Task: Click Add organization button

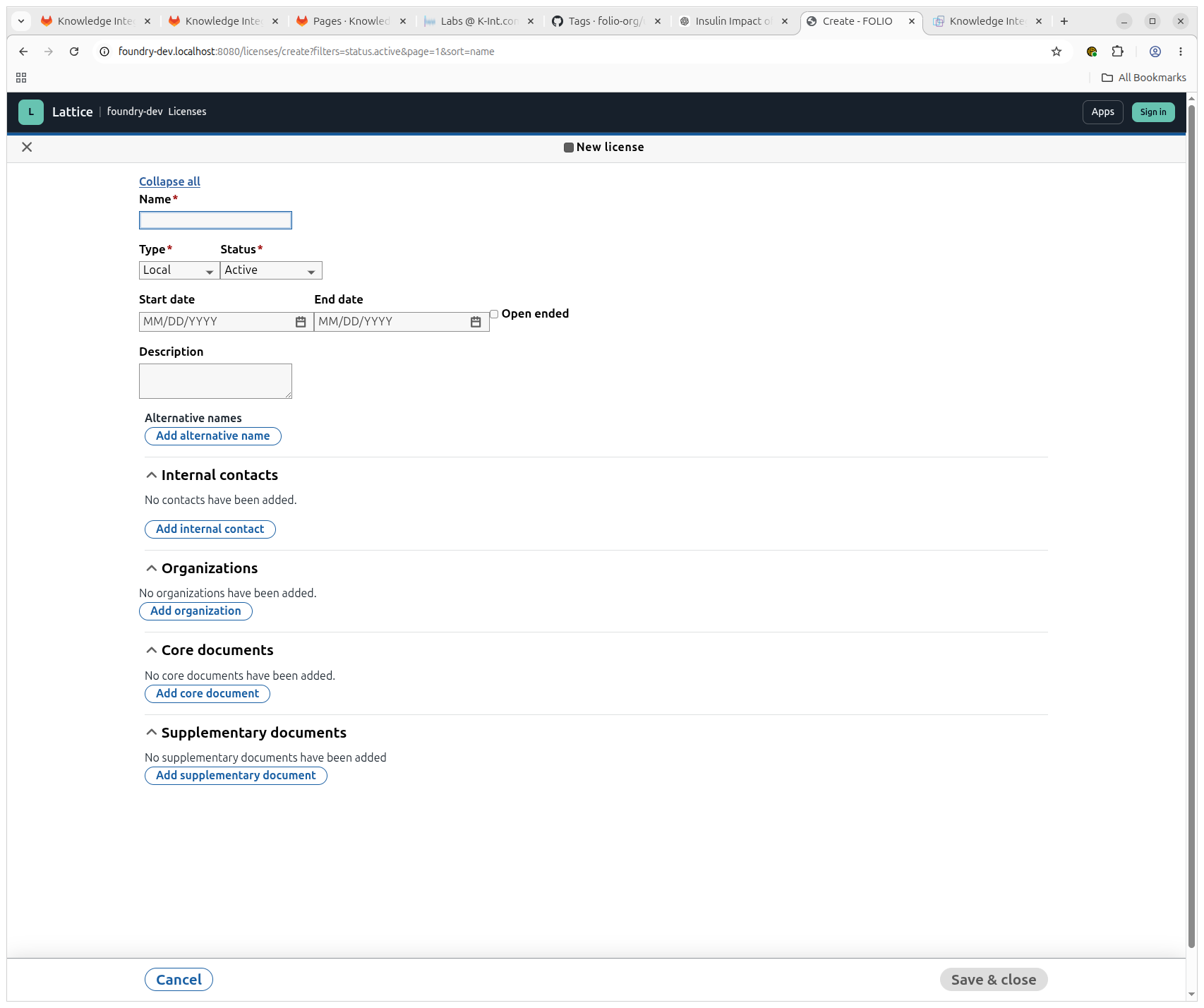Action: (195, 611)
